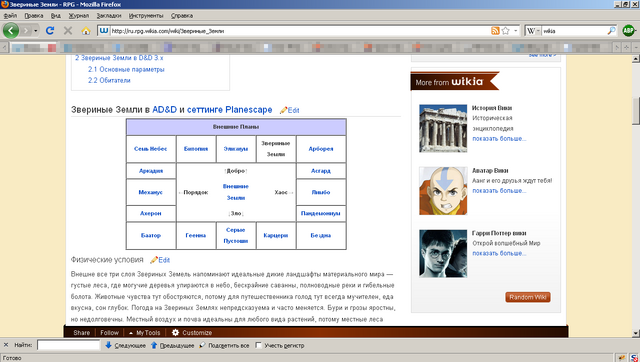Click Follow in the Wikia footer toolbar
This screenshot has height=362, width=640.
pyautogui.click(x=109, y=333)
